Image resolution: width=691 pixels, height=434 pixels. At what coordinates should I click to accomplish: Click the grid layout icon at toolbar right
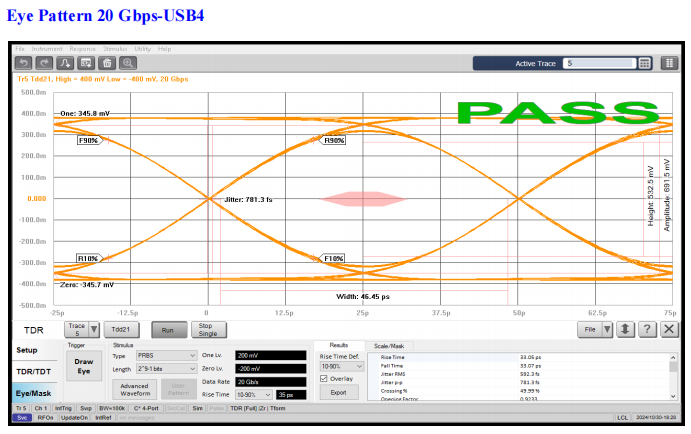(669, 63)
